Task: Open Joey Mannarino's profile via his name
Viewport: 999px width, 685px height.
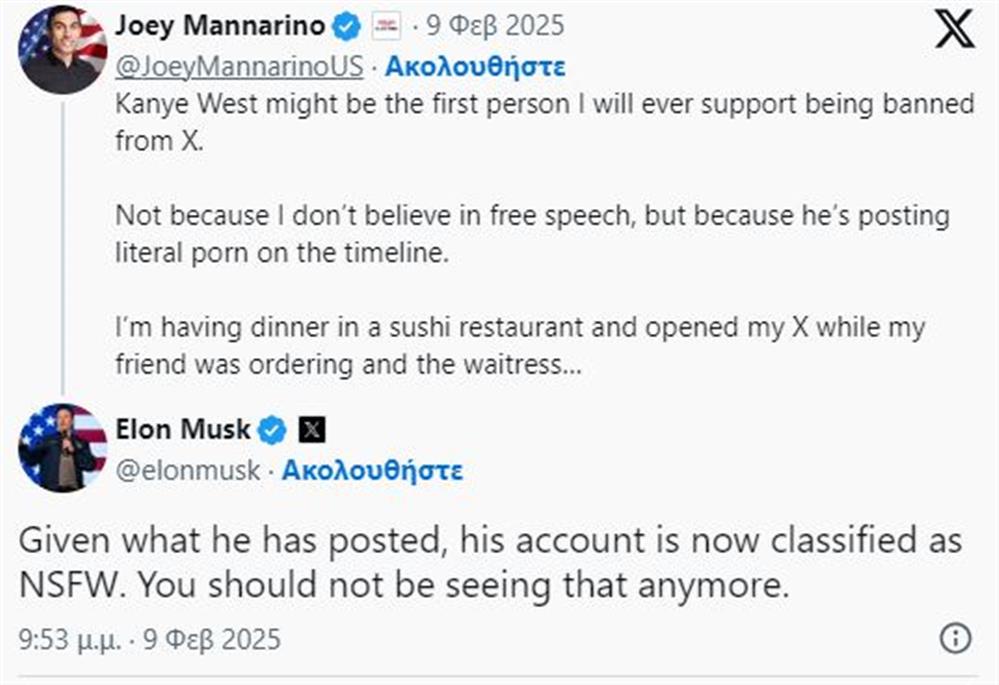Action: (x=219, y=26)
